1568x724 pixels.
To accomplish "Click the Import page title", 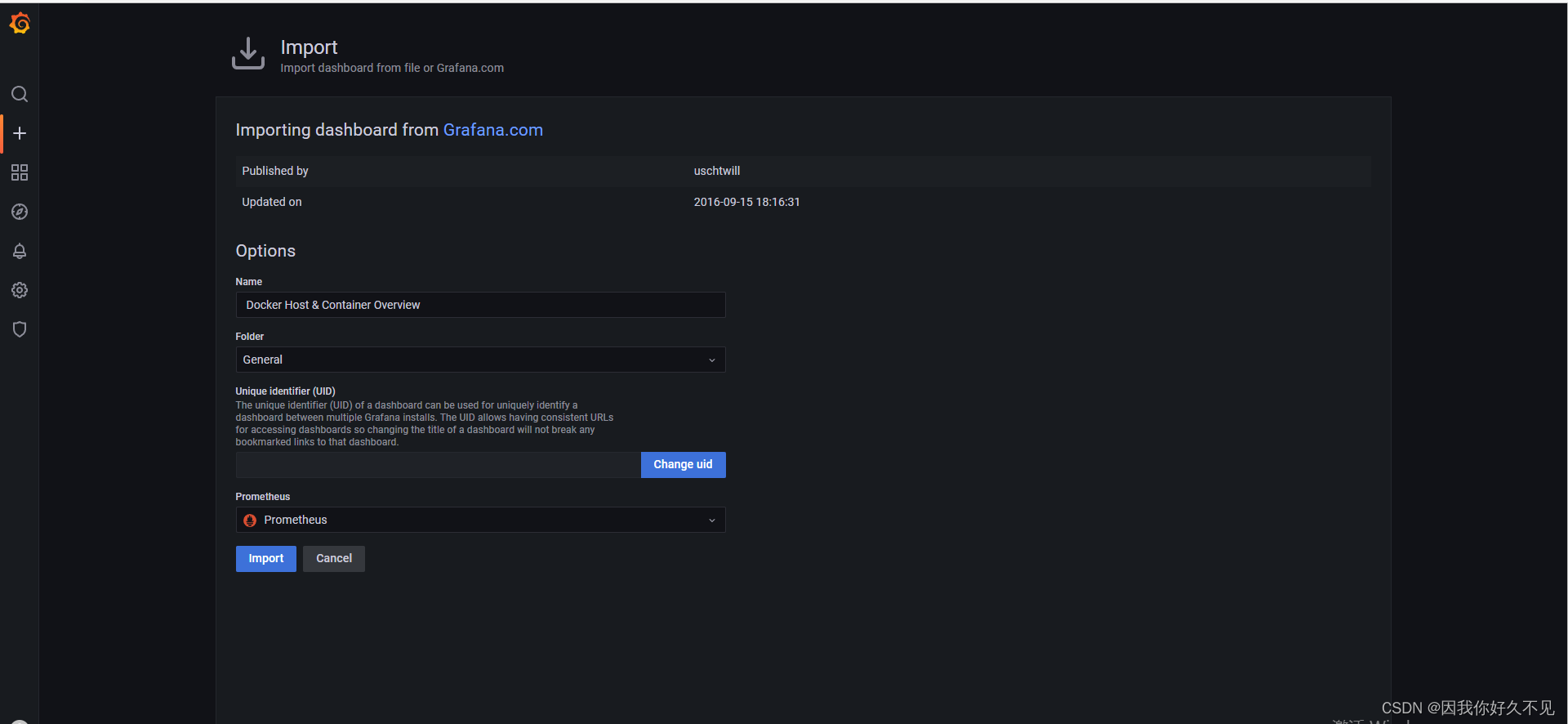I will pos(309,47).
